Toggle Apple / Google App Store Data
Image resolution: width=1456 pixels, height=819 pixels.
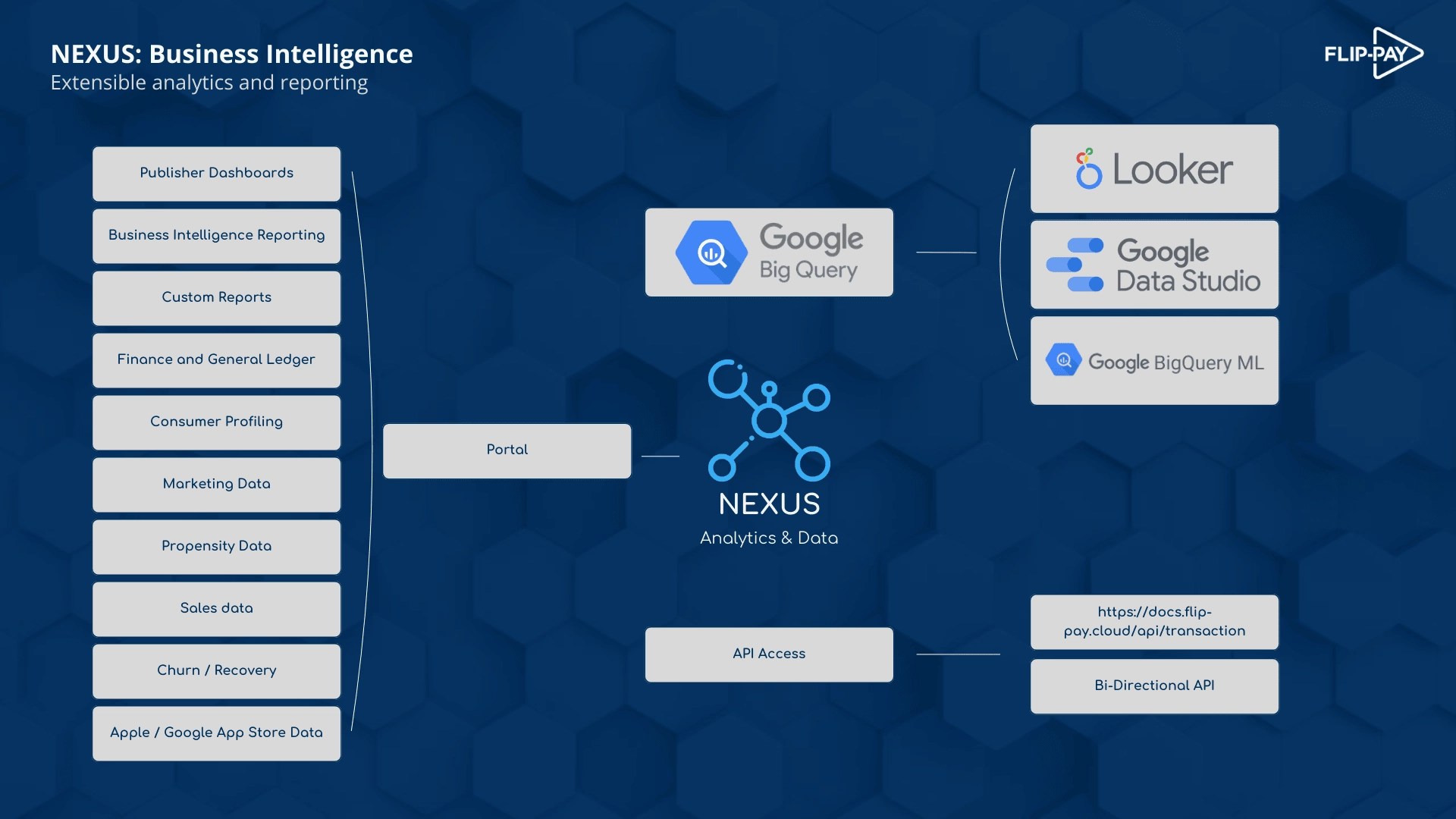(216, 733)
